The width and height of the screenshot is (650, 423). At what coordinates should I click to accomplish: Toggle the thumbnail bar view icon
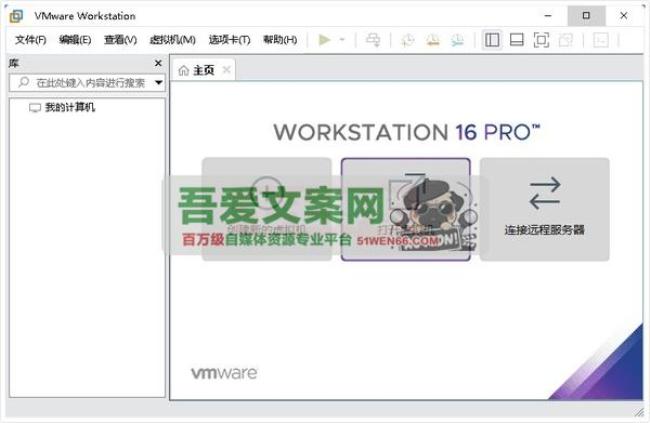coord(517,40)
